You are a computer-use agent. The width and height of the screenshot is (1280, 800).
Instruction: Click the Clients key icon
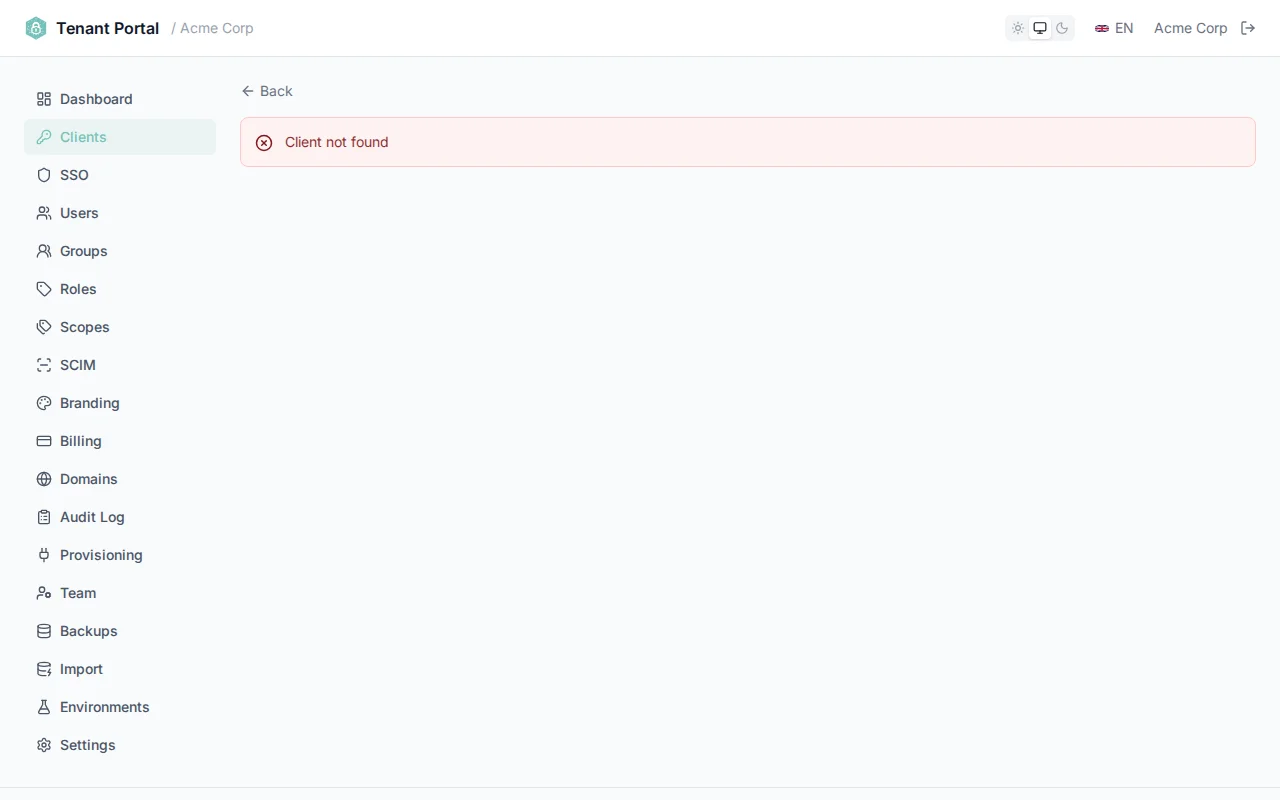click(44, 137)
